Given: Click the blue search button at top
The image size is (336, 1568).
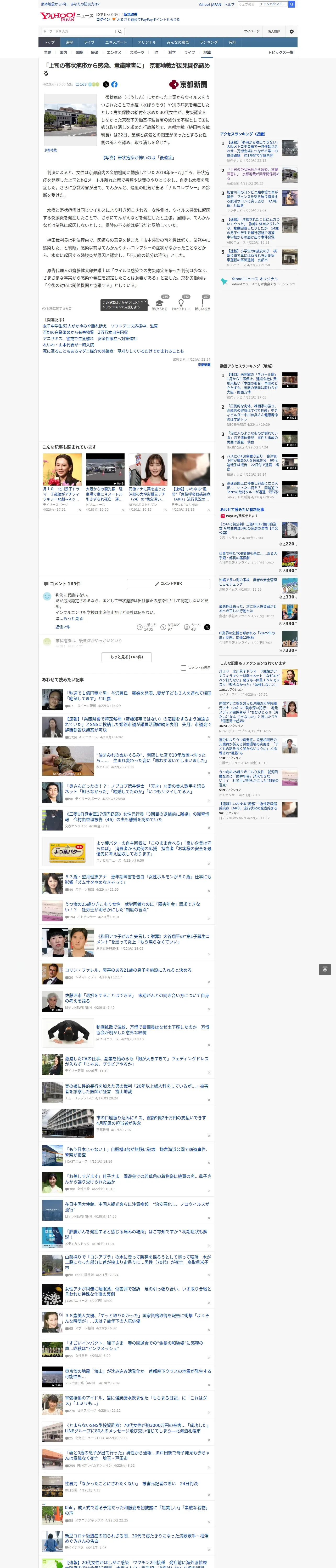Looking at the screenshot, I should (x=292, y=4).
